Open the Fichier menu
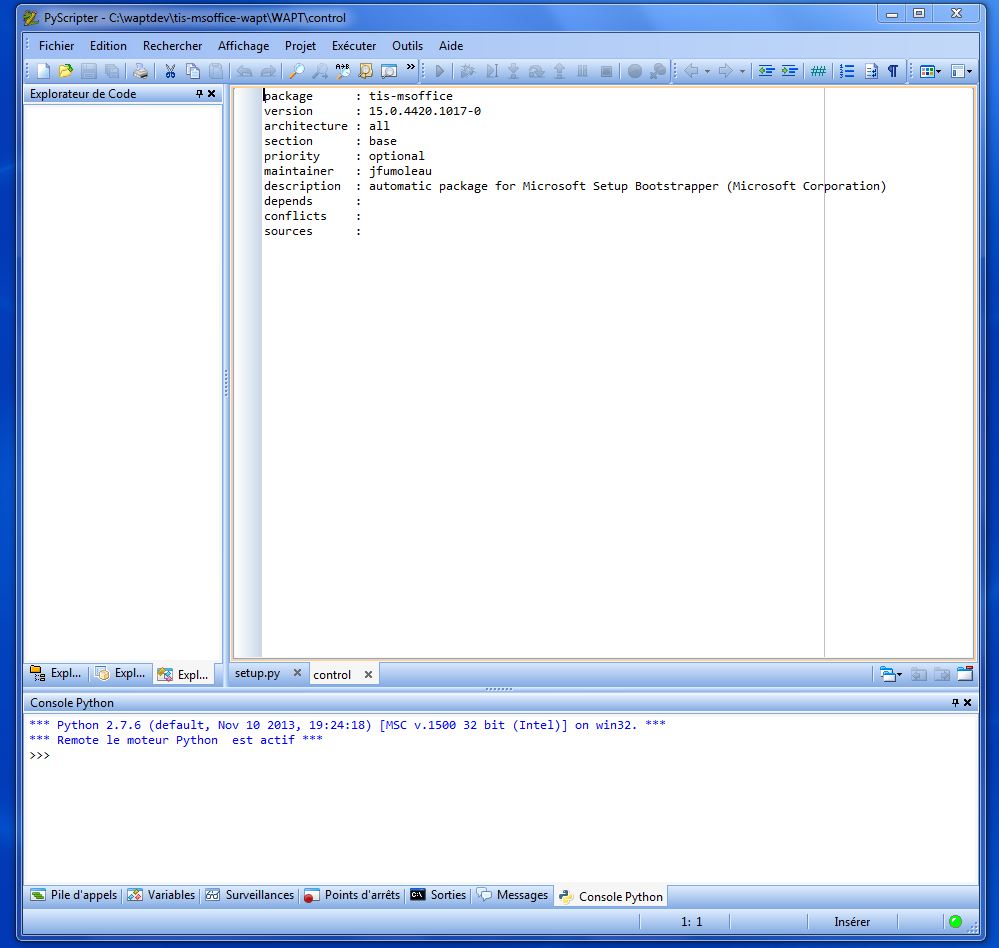 pyautogui.click(x=56, y=46)
